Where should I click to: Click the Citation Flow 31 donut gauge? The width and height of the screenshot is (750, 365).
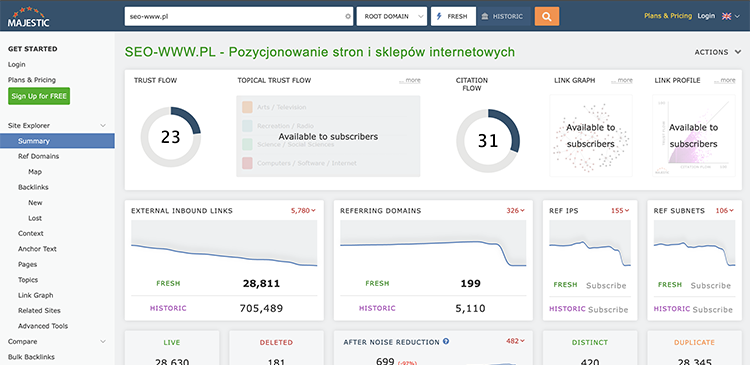click(488, 141)
